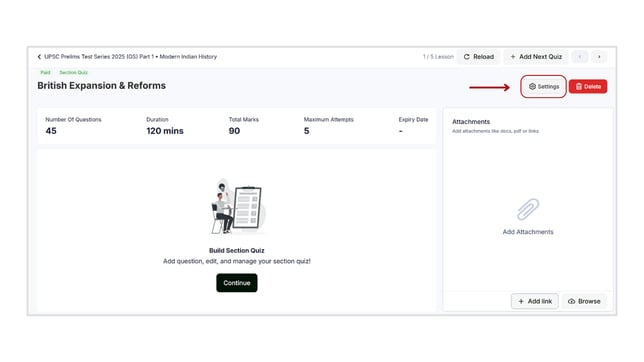Click the Paid tag

45,72
